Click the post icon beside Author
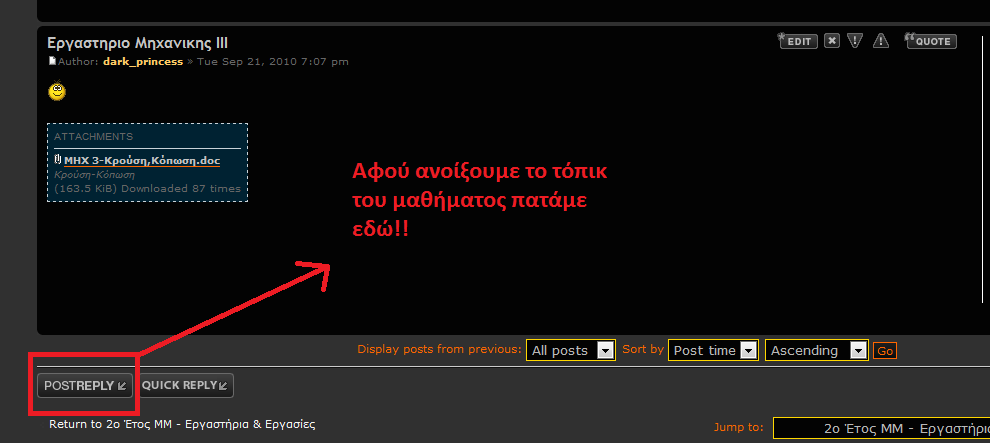This screenshot has height=443, width=990. (x=52, y=62)
